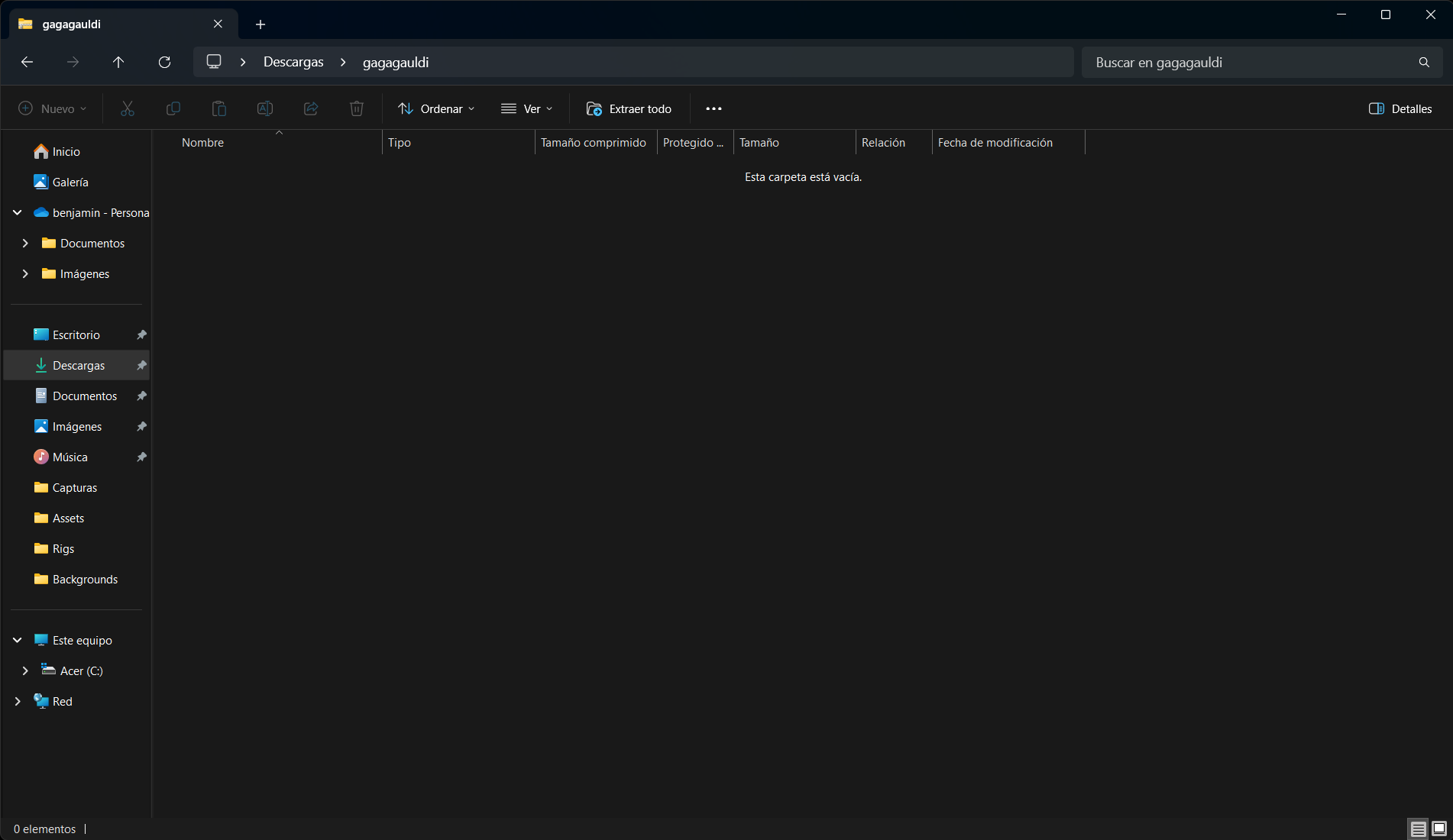Click the Paste clipboard icon
The width and height of the screenshot is (1453, 840).
click(x=219, y=108)
